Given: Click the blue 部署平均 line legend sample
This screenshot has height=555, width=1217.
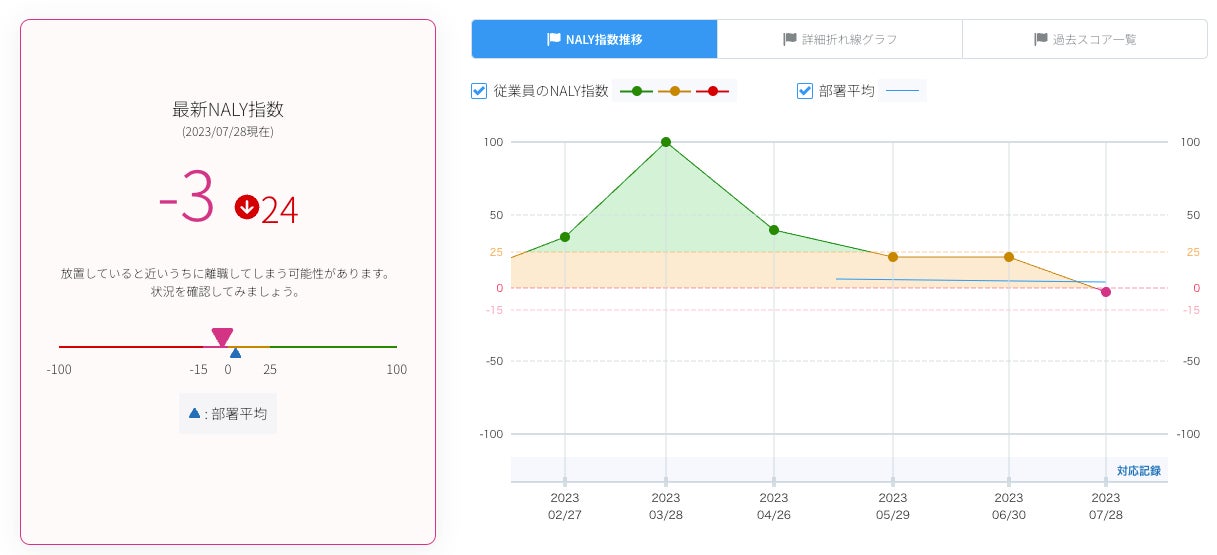Looking at the screenshot, I should pos(903,91).
